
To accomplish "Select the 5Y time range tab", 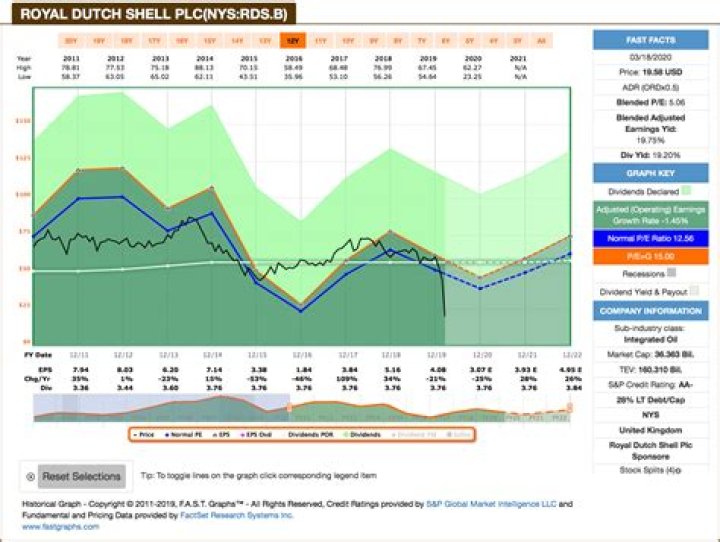I will [x=469, y=41].
